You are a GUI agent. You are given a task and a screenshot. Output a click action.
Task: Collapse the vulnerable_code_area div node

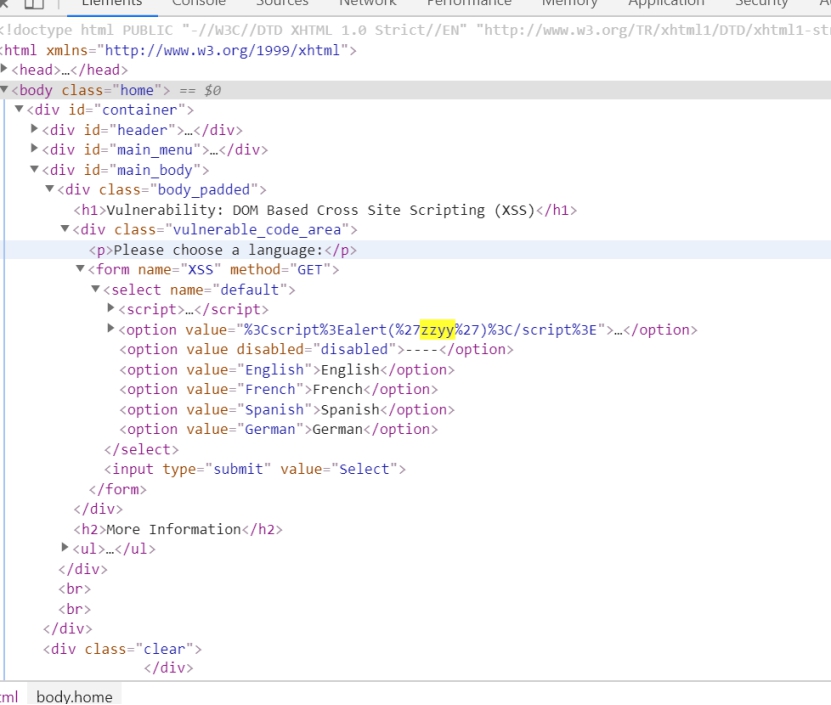(x=65, y=228)
